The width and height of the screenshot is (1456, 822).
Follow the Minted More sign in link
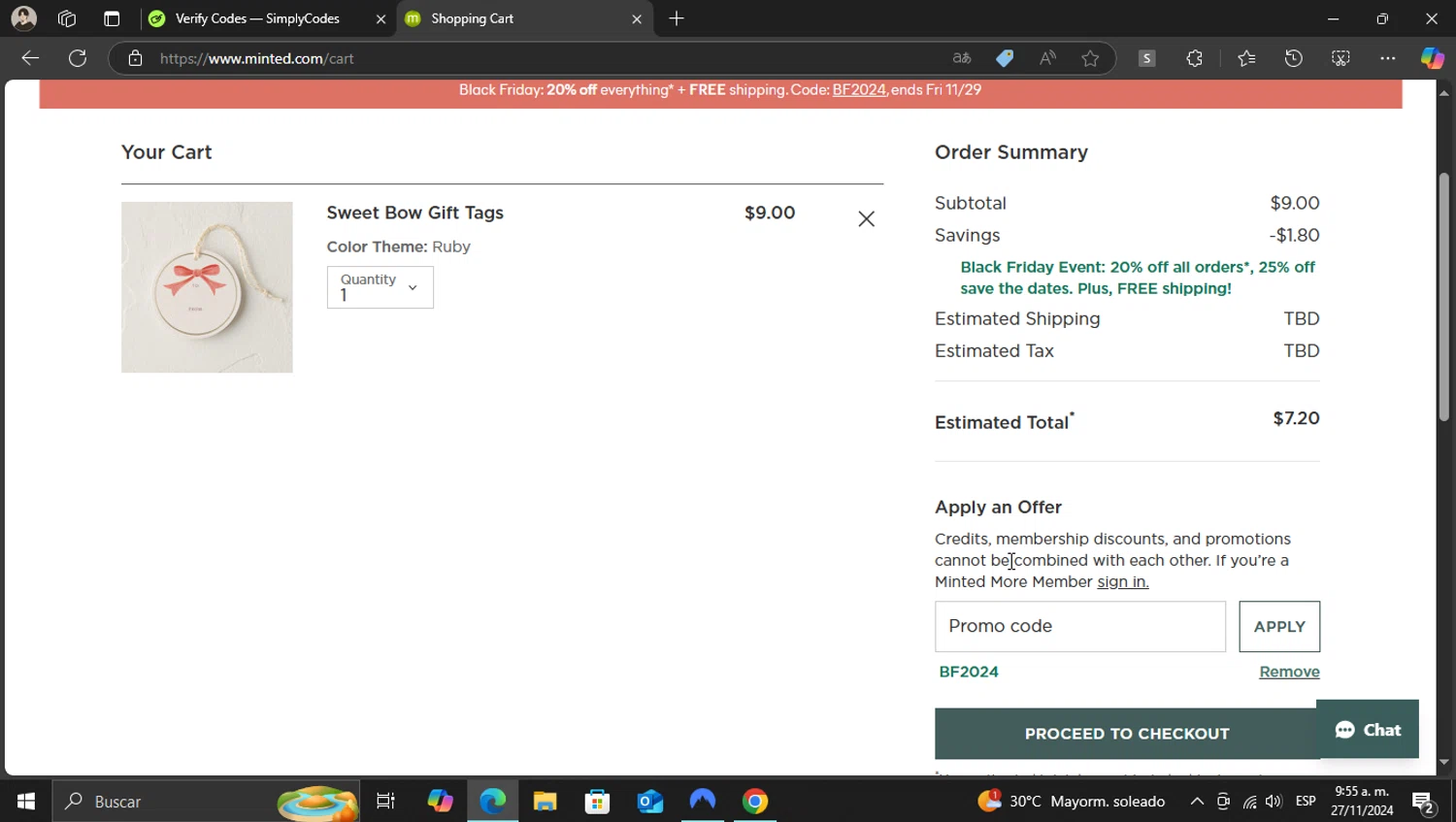pyautogui.click(x=1122, y=582)
